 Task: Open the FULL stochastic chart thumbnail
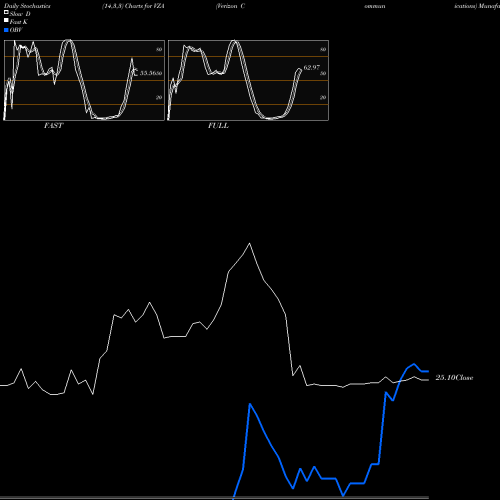click(248, 80)
